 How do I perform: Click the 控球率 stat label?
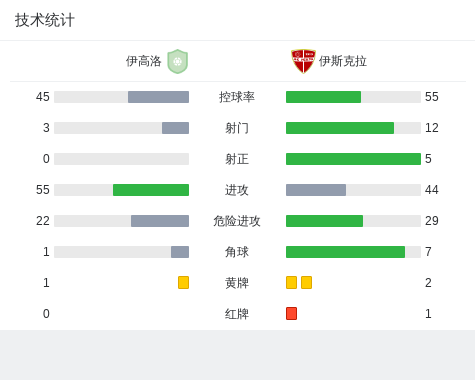point(237,97)
